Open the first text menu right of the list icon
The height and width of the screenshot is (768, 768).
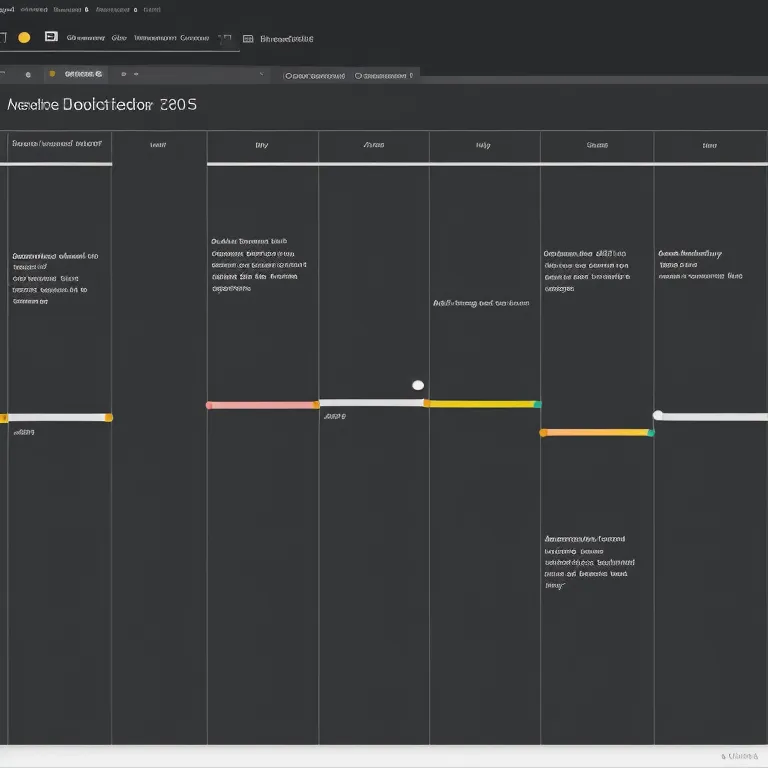(86, 38)
